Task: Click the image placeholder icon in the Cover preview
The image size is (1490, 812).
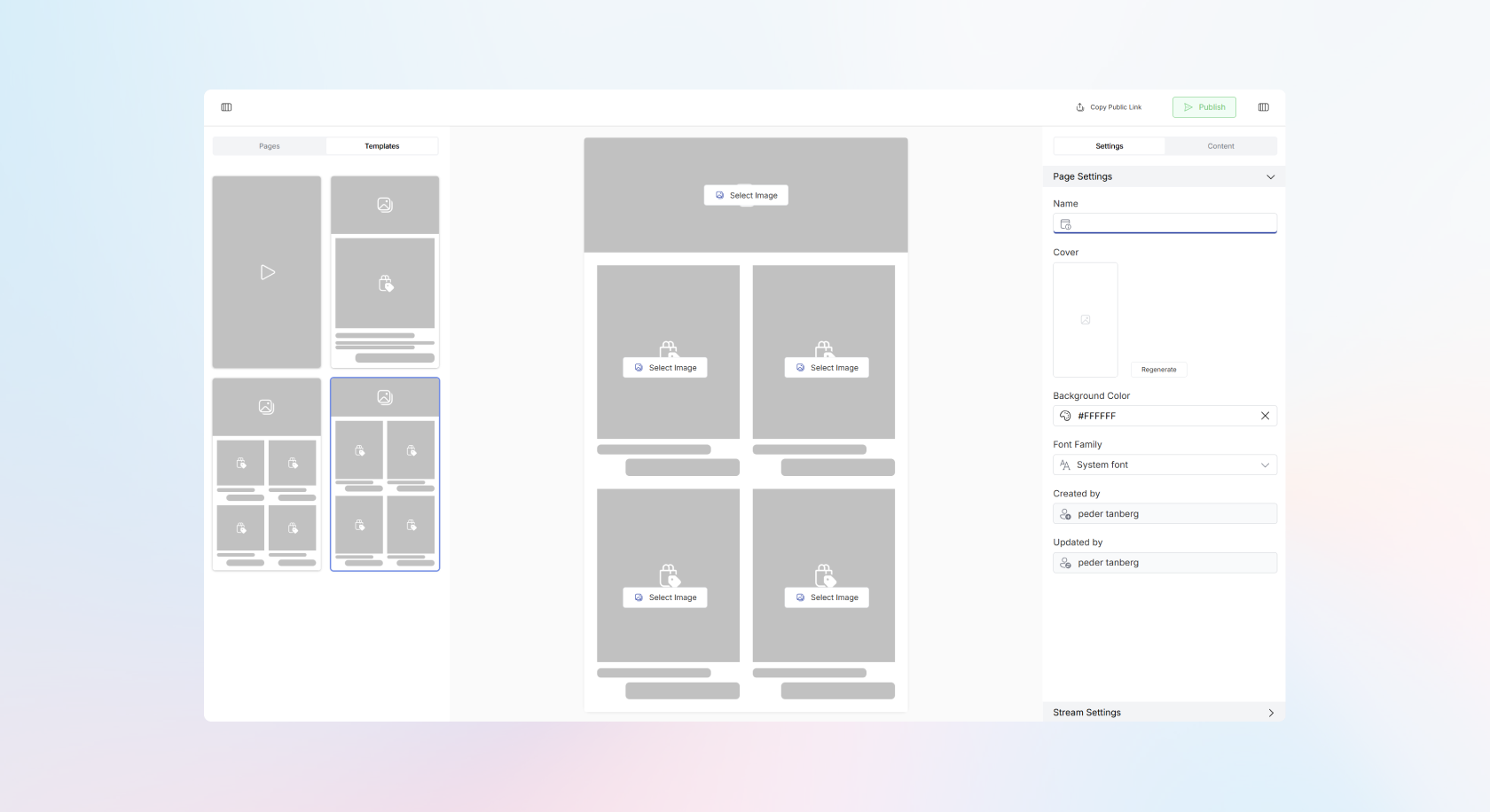Action: [x=1085, y=320]
